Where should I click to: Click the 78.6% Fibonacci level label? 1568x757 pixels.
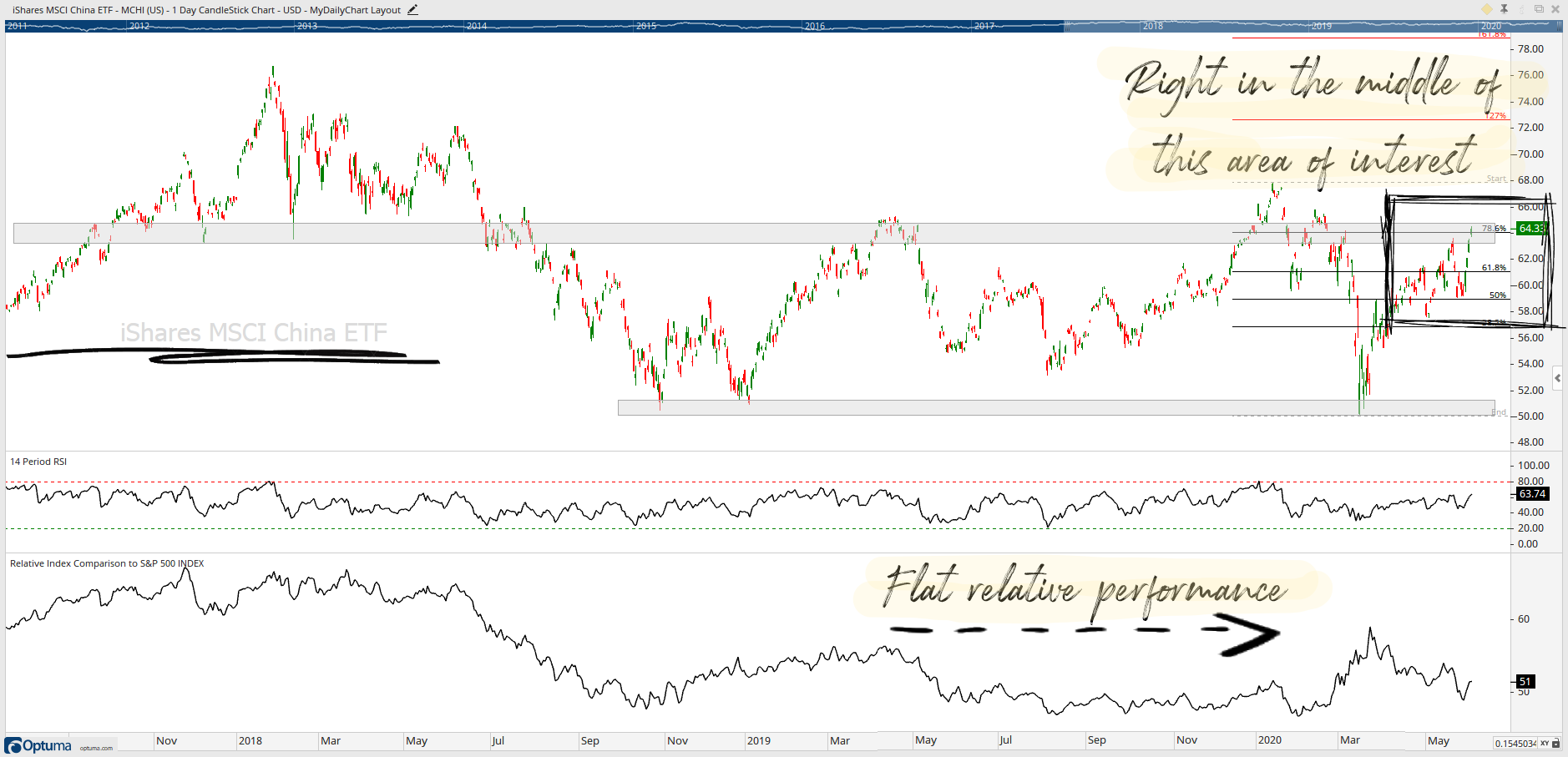1494,228
